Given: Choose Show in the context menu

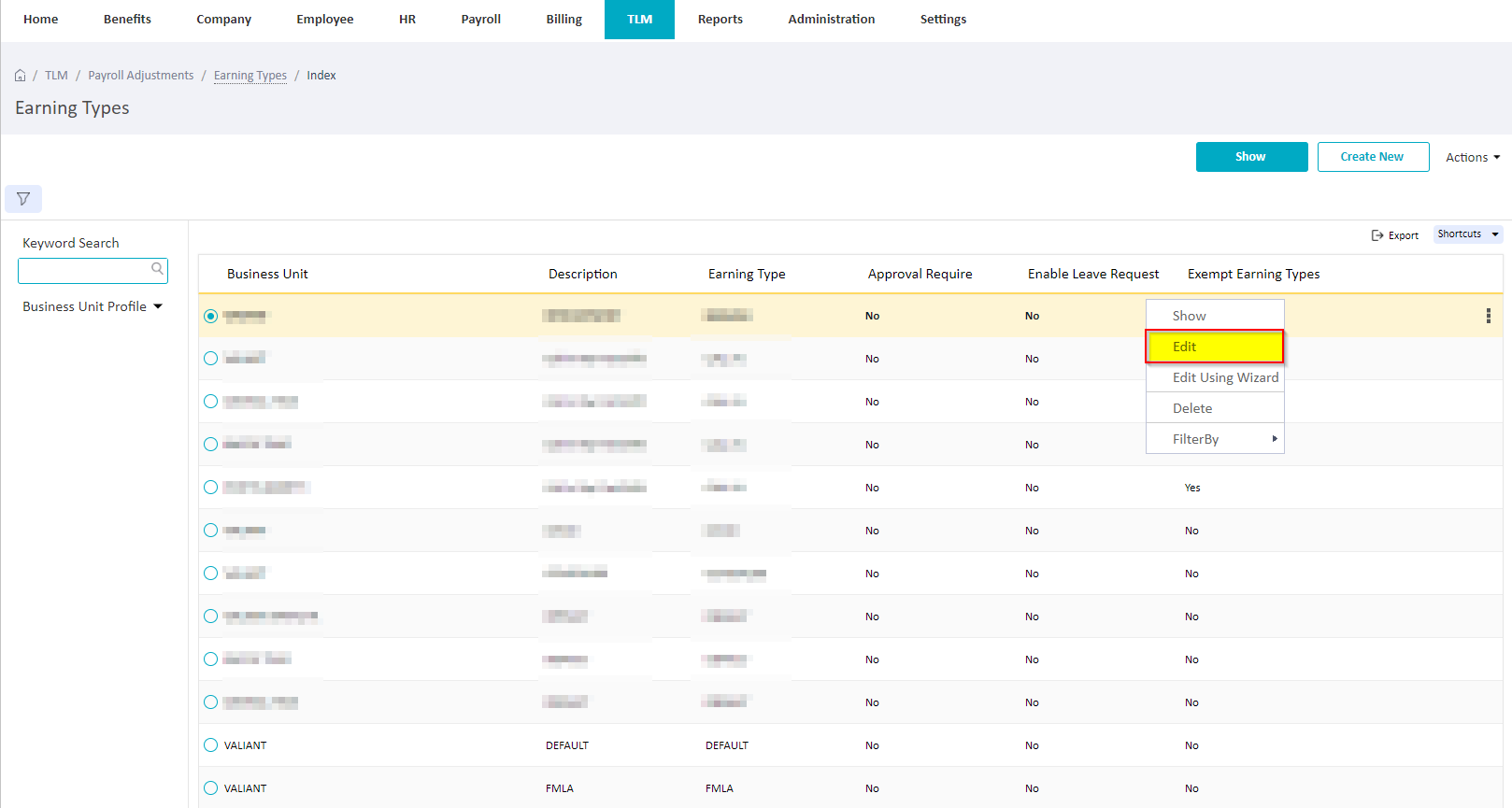Looking at the screenshot, I should pyautogui.click(x=1215, y=316).
